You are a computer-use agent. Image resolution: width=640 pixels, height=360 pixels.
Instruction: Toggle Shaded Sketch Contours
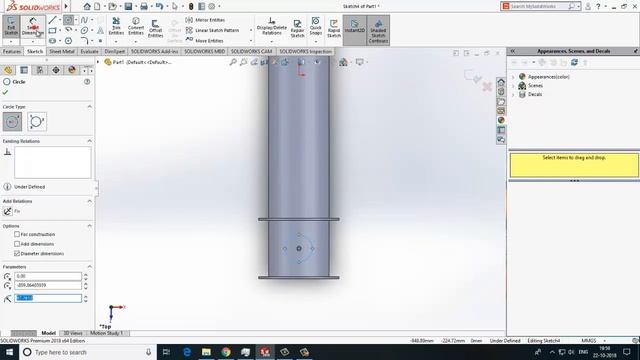point(378,30)
